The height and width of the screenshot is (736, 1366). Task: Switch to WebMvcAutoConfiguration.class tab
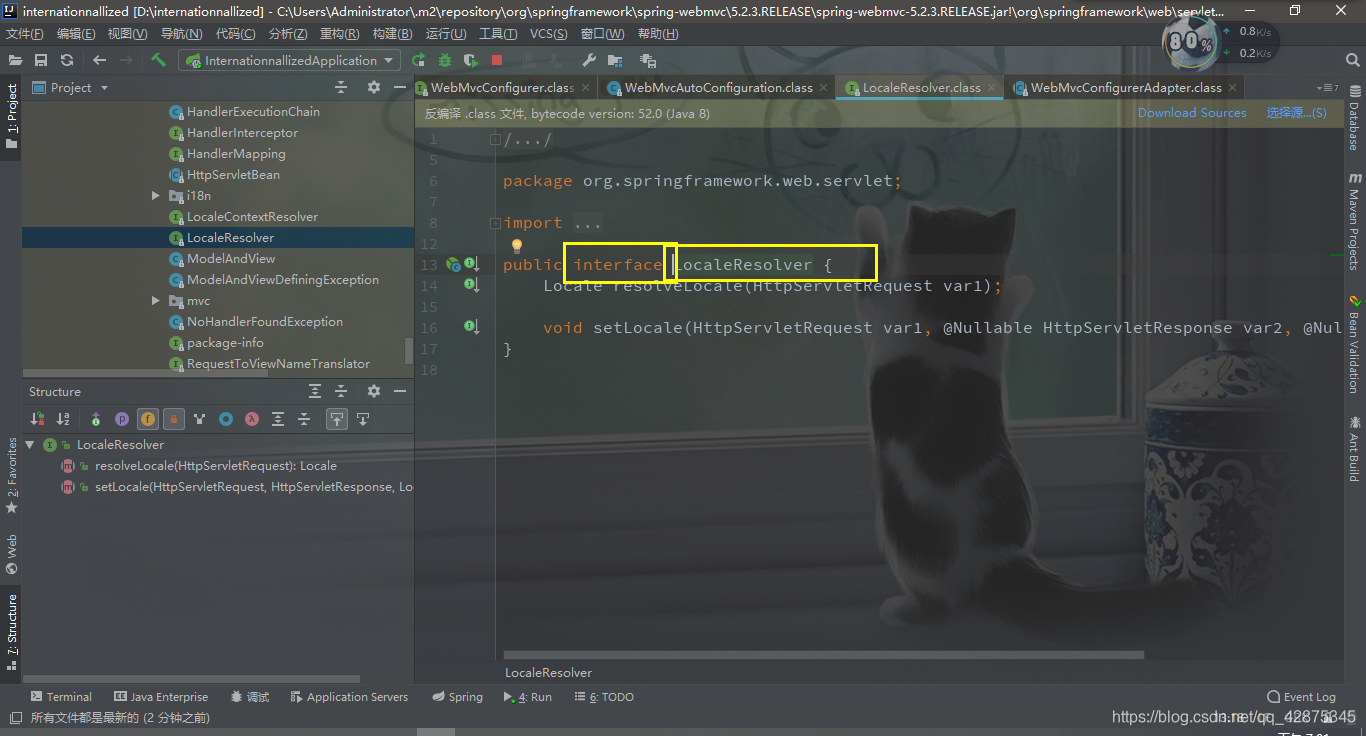pos(718,88)
